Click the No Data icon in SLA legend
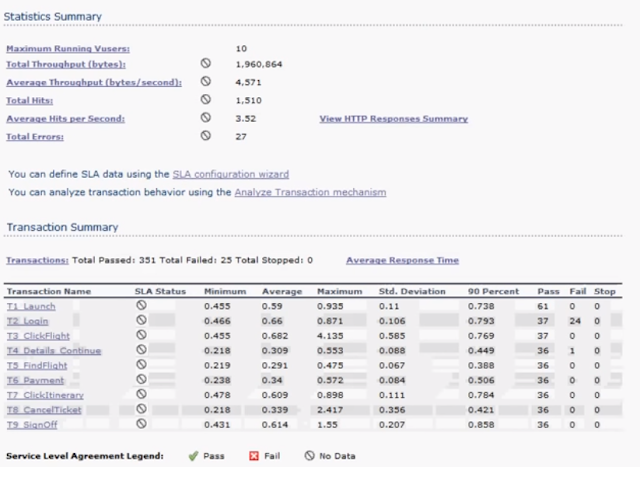This screenshot has height=477, width=640. (310, 455)
